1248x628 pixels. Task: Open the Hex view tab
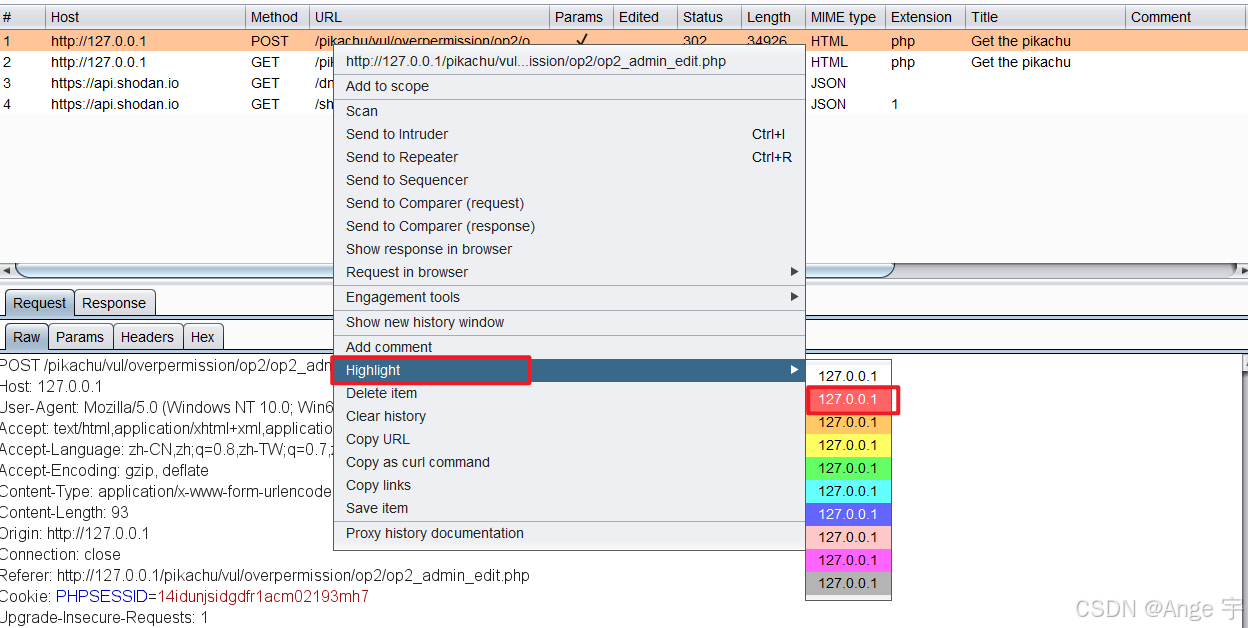(x=203, y=337)
